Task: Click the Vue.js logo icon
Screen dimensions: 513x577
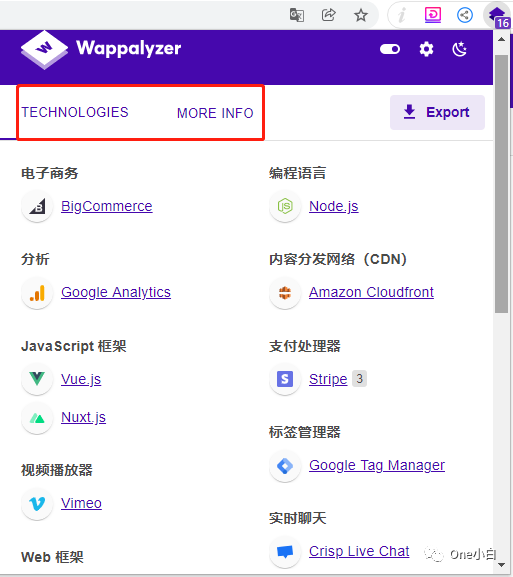Action: point(37,379)
